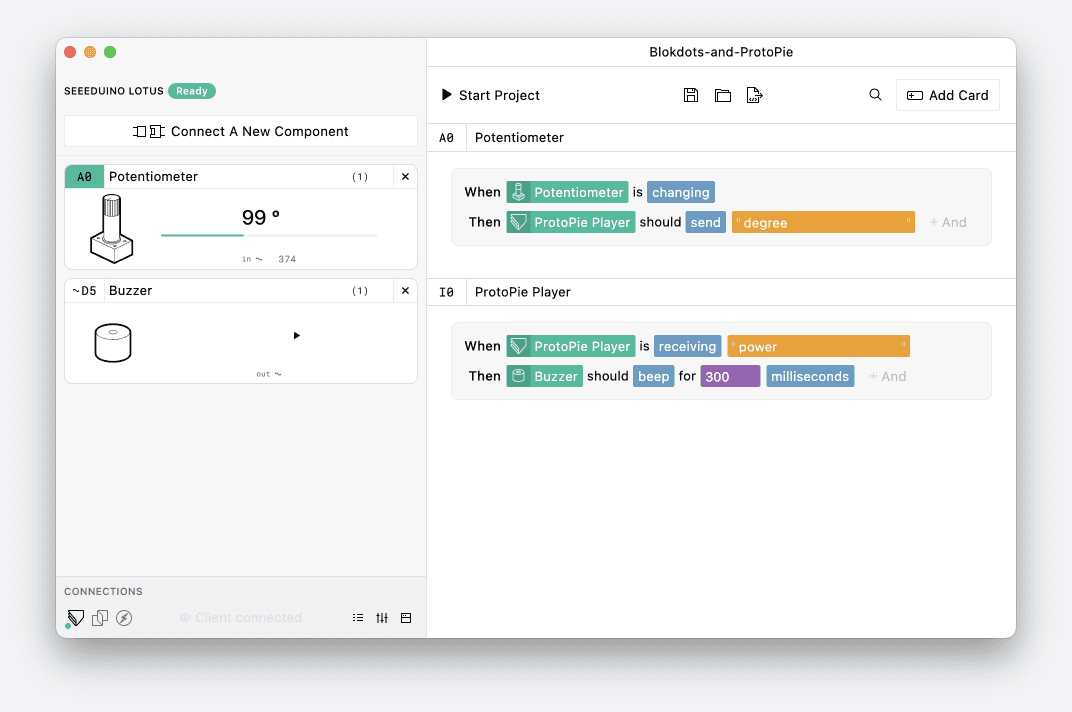Open search with magnifier icon
Screen dimensions: 1072x712
pyautogui.click(x=875, y=95)
